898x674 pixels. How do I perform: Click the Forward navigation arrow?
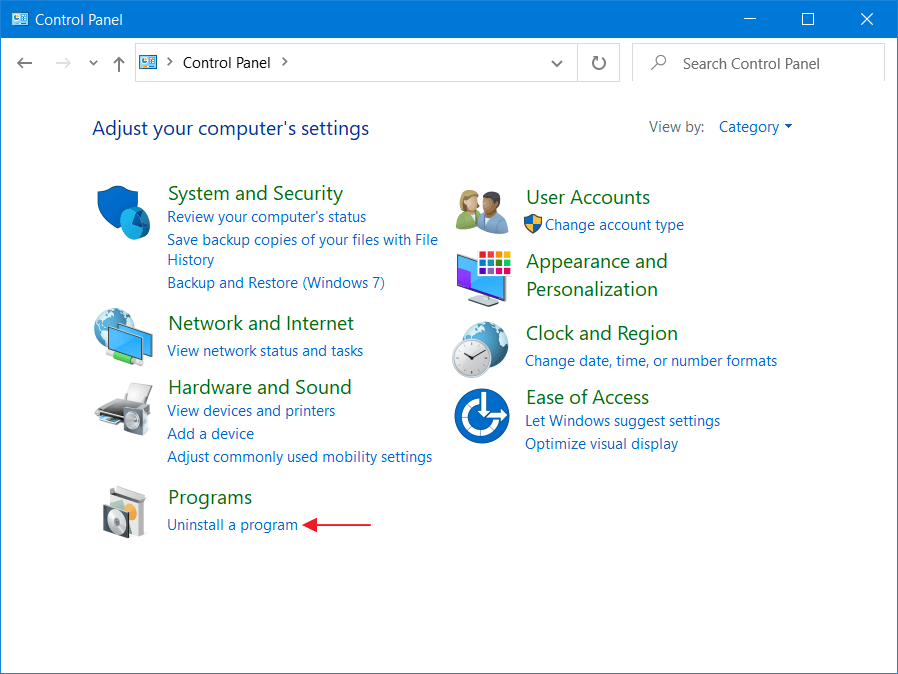point(63,63)
